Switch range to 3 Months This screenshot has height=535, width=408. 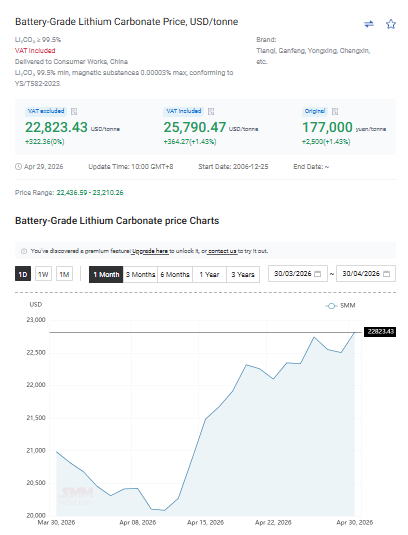141,274
